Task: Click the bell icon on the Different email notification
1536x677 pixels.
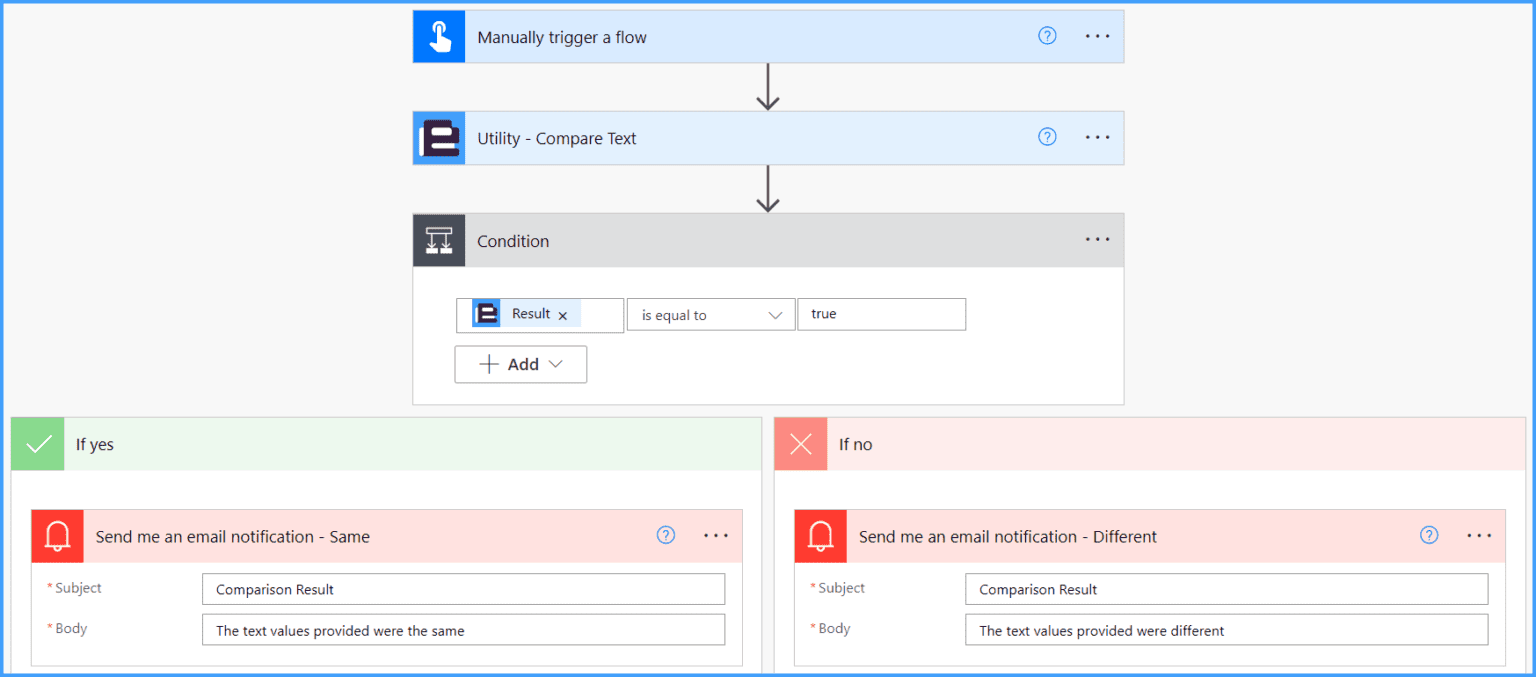Action: [820, 536]
